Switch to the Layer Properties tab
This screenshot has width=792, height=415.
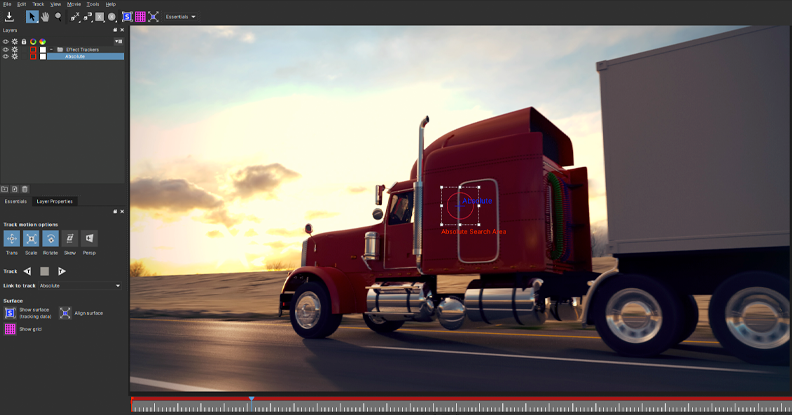pos(55,201)
